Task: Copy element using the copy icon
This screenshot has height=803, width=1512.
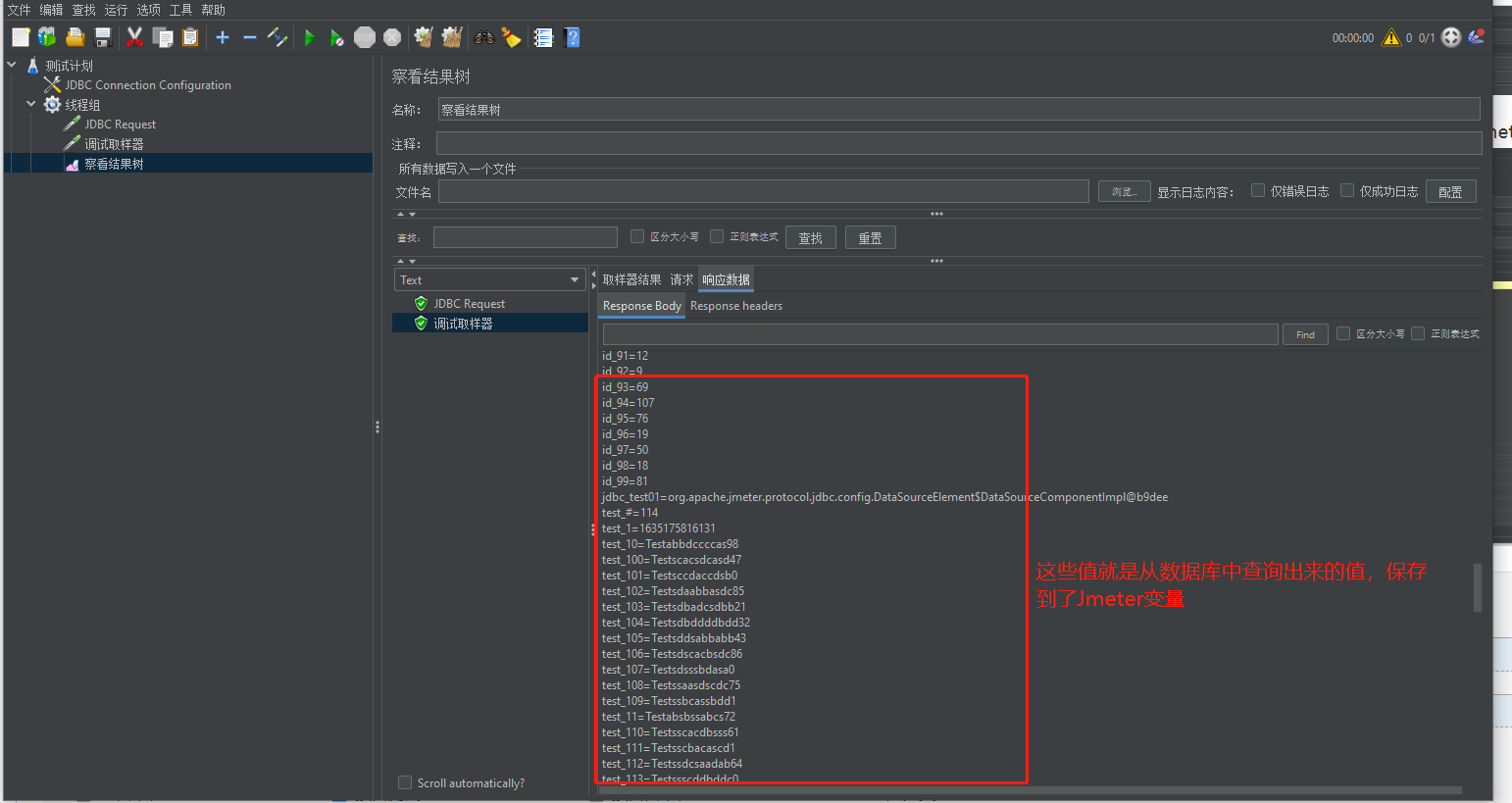Action: click(163, 37)
